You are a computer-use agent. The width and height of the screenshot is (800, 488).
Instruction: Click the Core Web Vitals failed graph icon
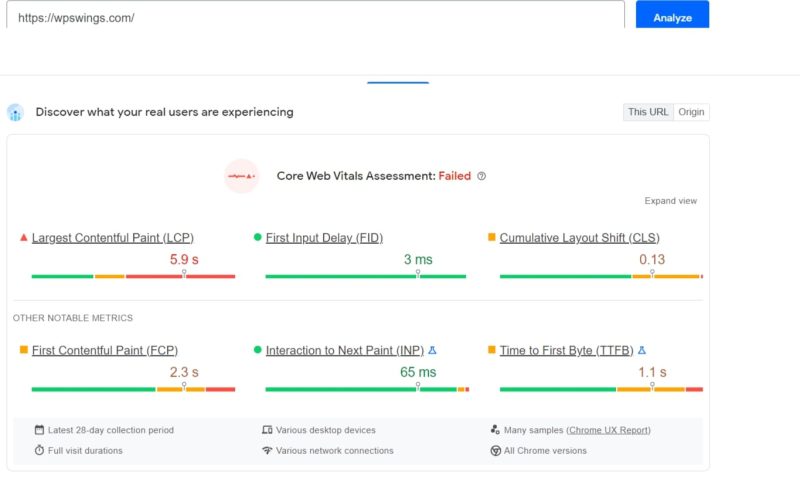tap(241, 176)
